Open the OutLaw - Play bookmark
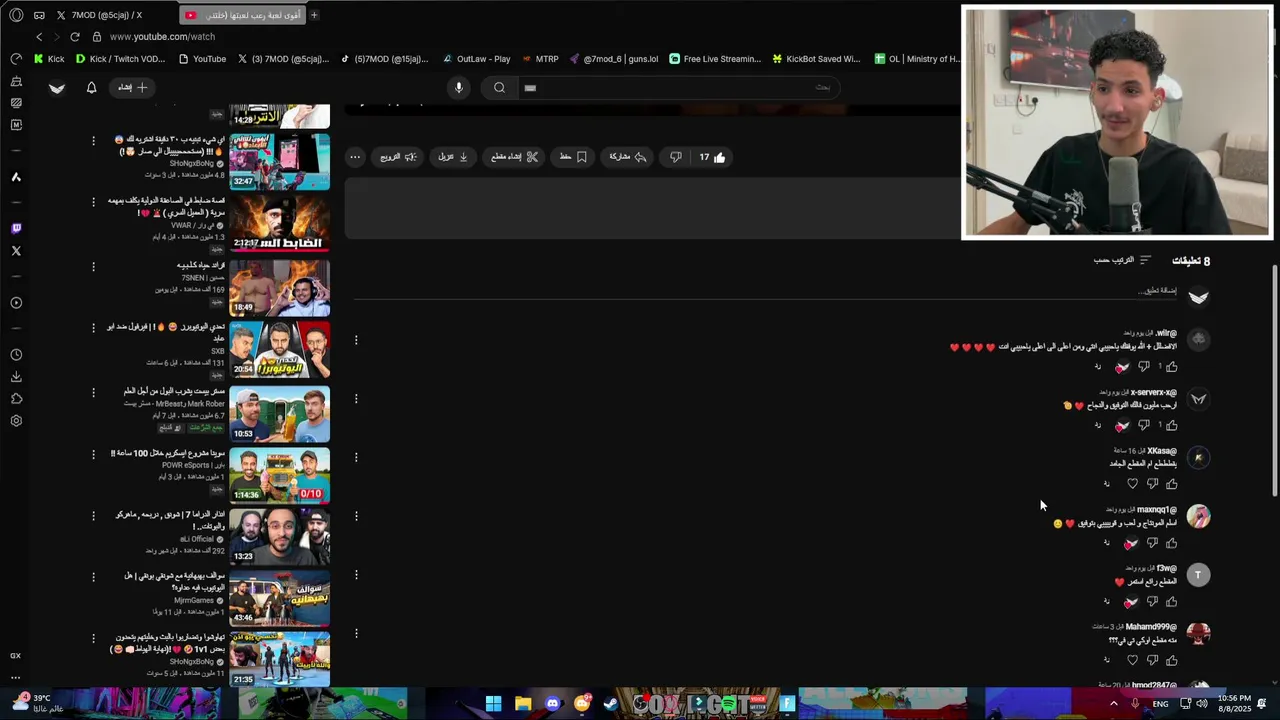1280x720 pixels. click(476, 59)
